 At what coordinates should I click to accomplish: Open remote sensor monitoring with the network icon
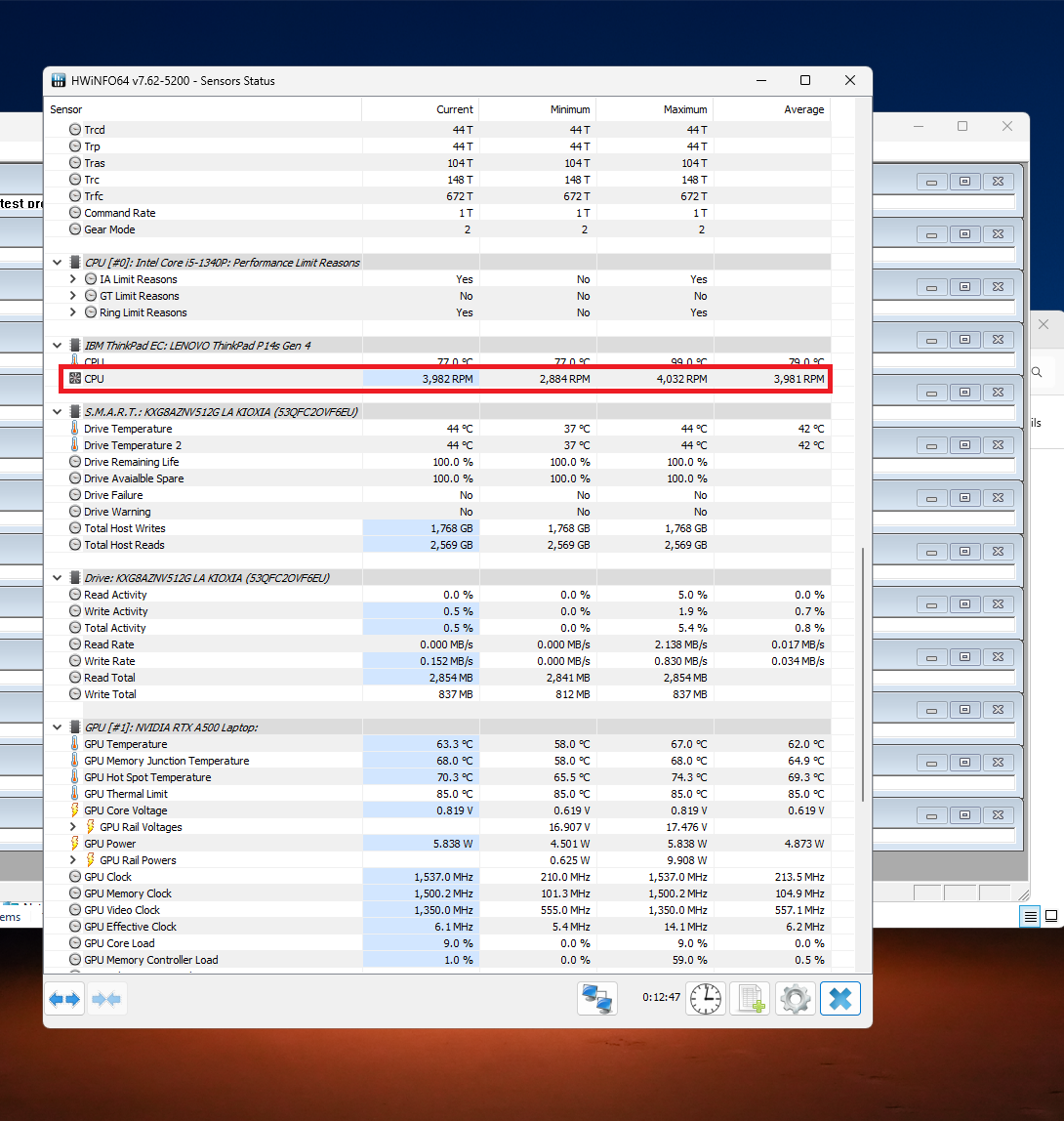click(597, 998)
